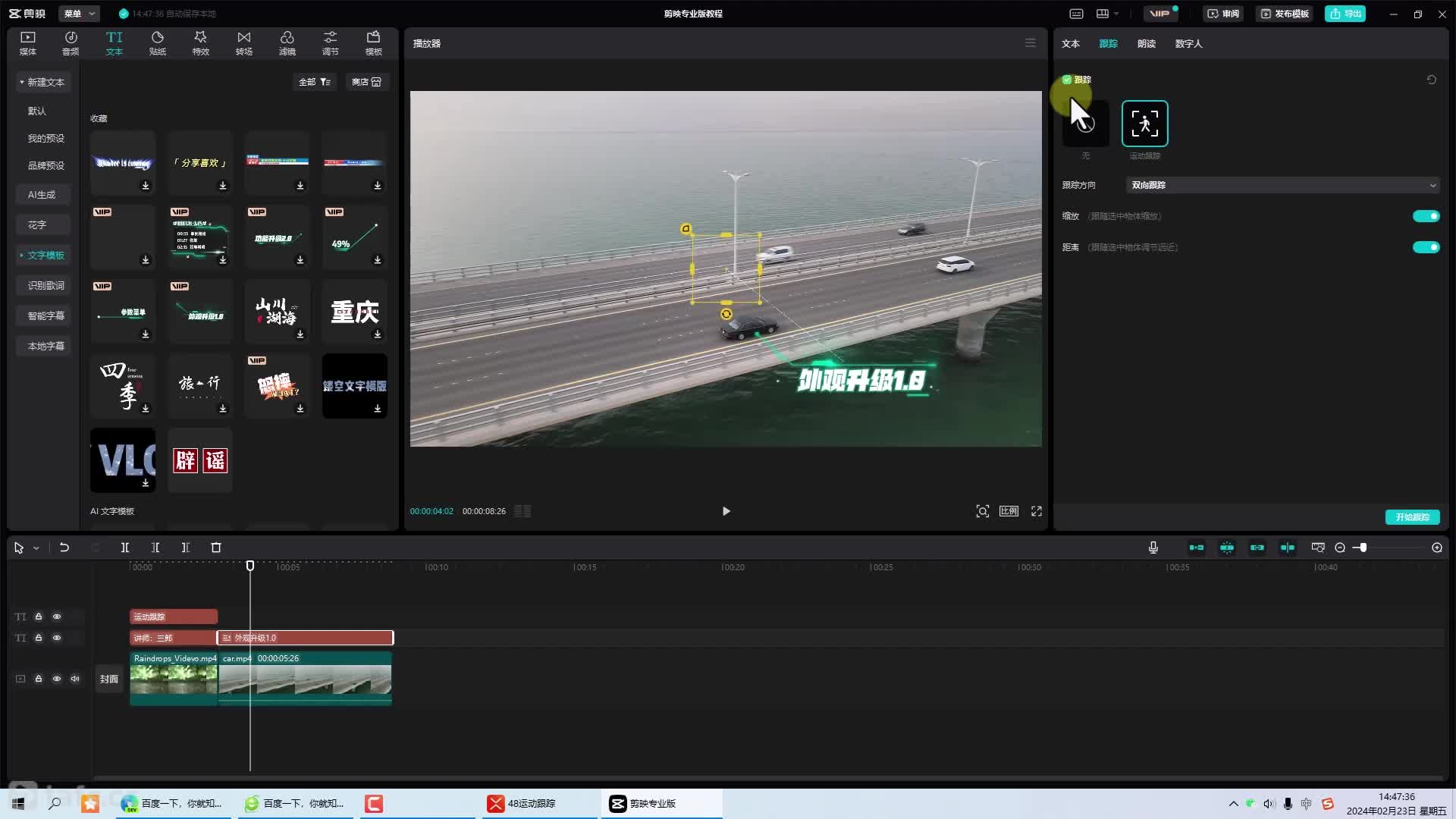Click the undo arrow in timeline toolbar

[64, 548]
